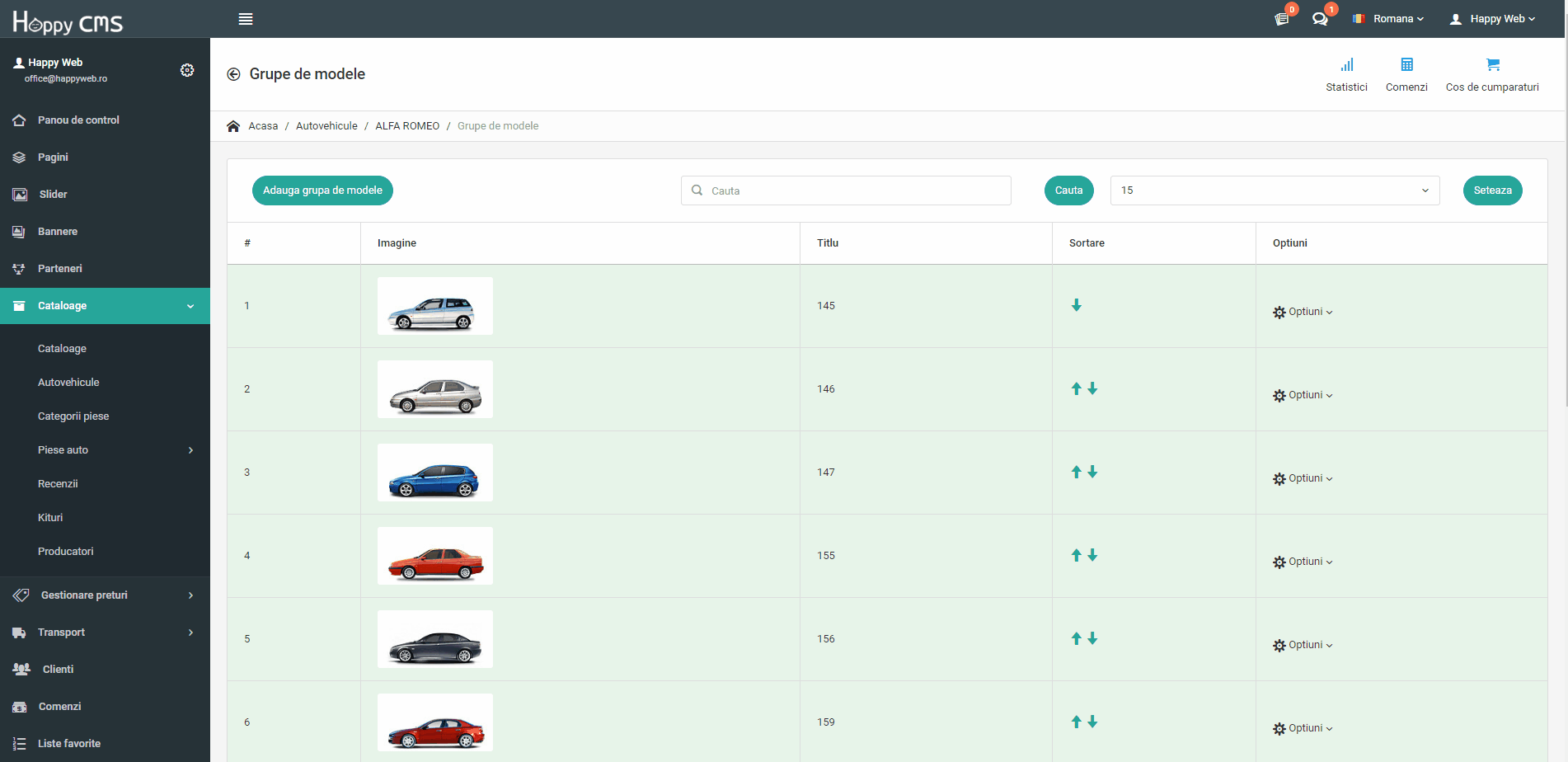Image resolution: width=1568 pixels, height=762 pixels.
Task: Open Optiuni dropdown for row 155
Action: pyautogui.click(x=1303, y=562)
